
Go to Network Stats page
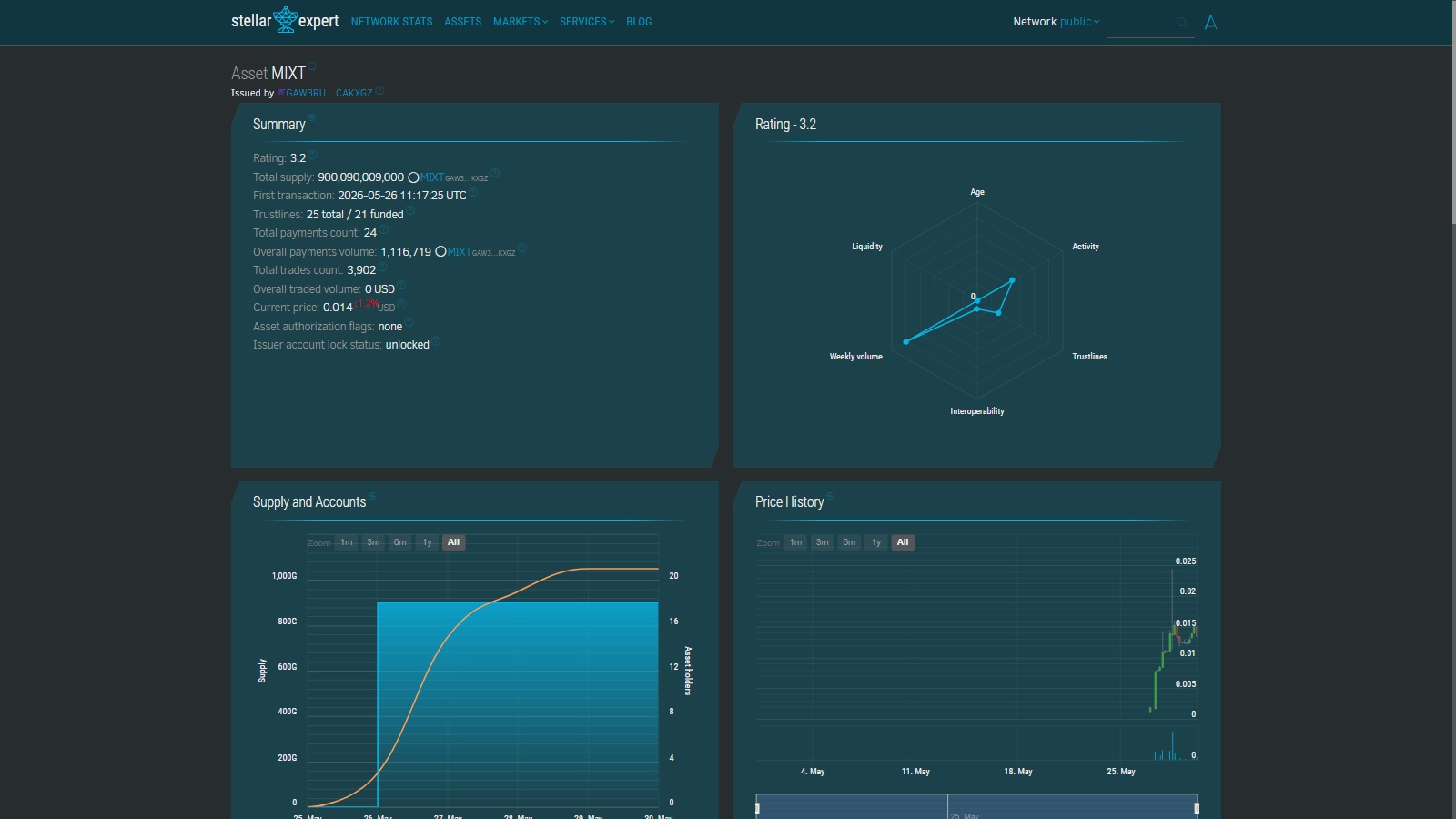(392, 22)
